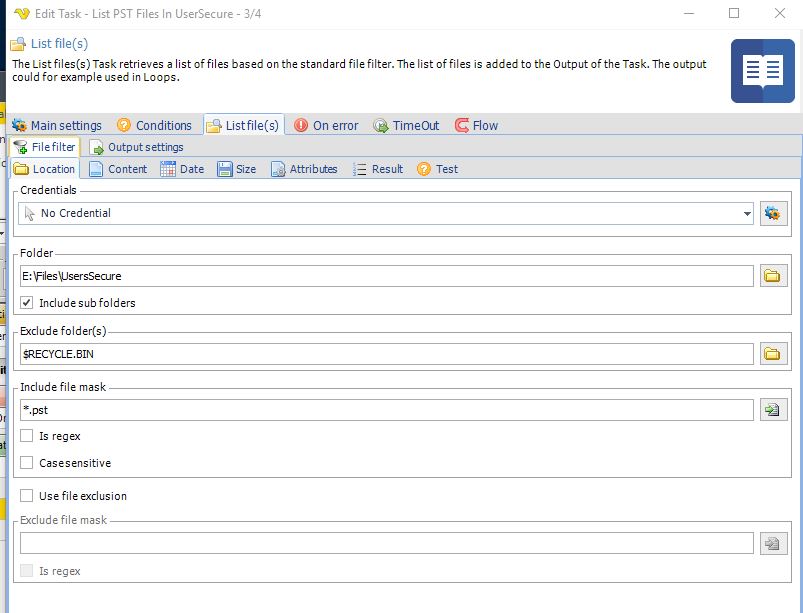Select the Output settings tab
Screen dimensions: 803x613
pyautogui.click(x=137, y=147)
